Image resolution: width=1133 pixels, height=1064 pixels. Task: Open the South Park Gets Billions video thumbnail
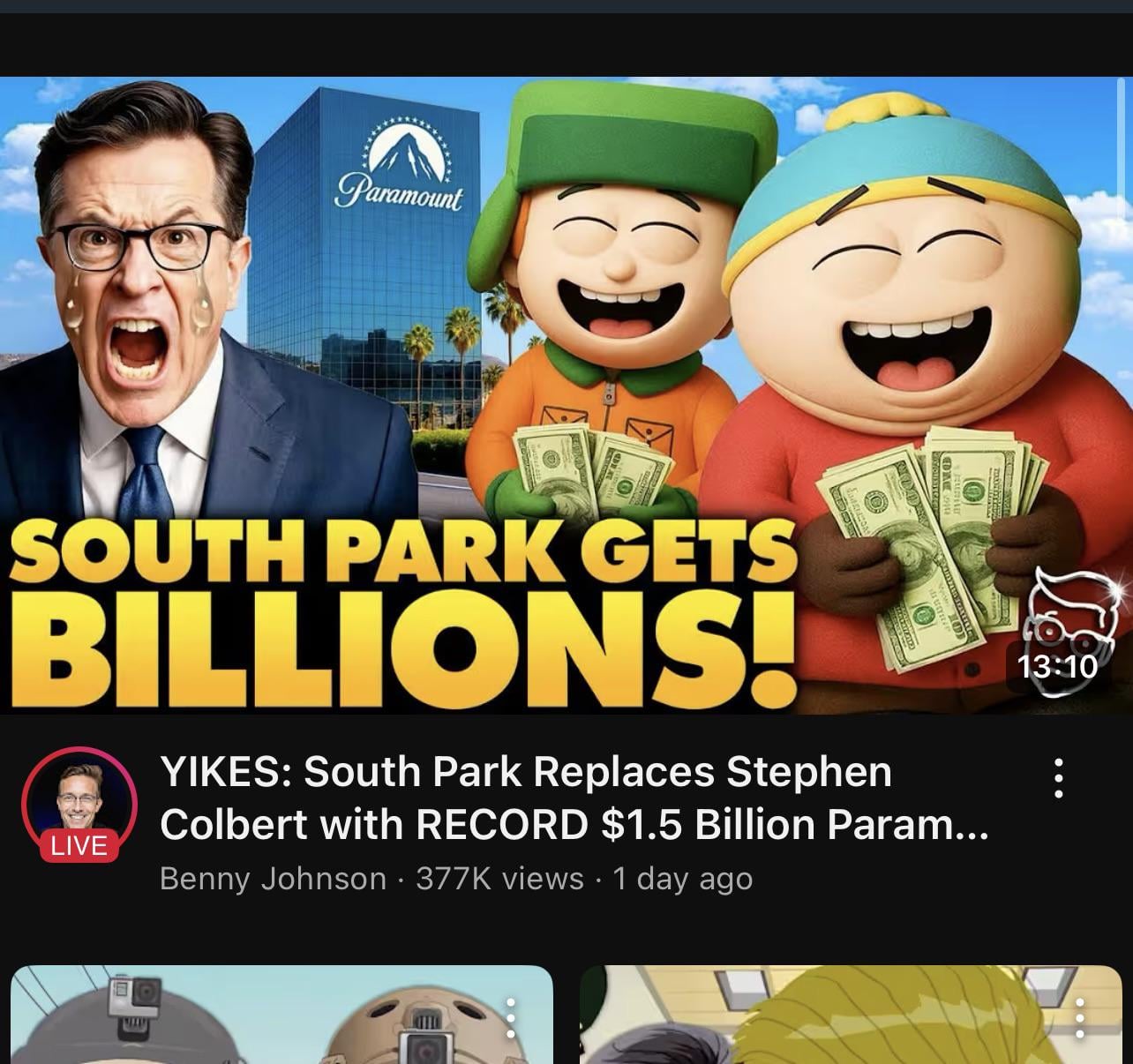pyautogui.click(x=566, y=395)
